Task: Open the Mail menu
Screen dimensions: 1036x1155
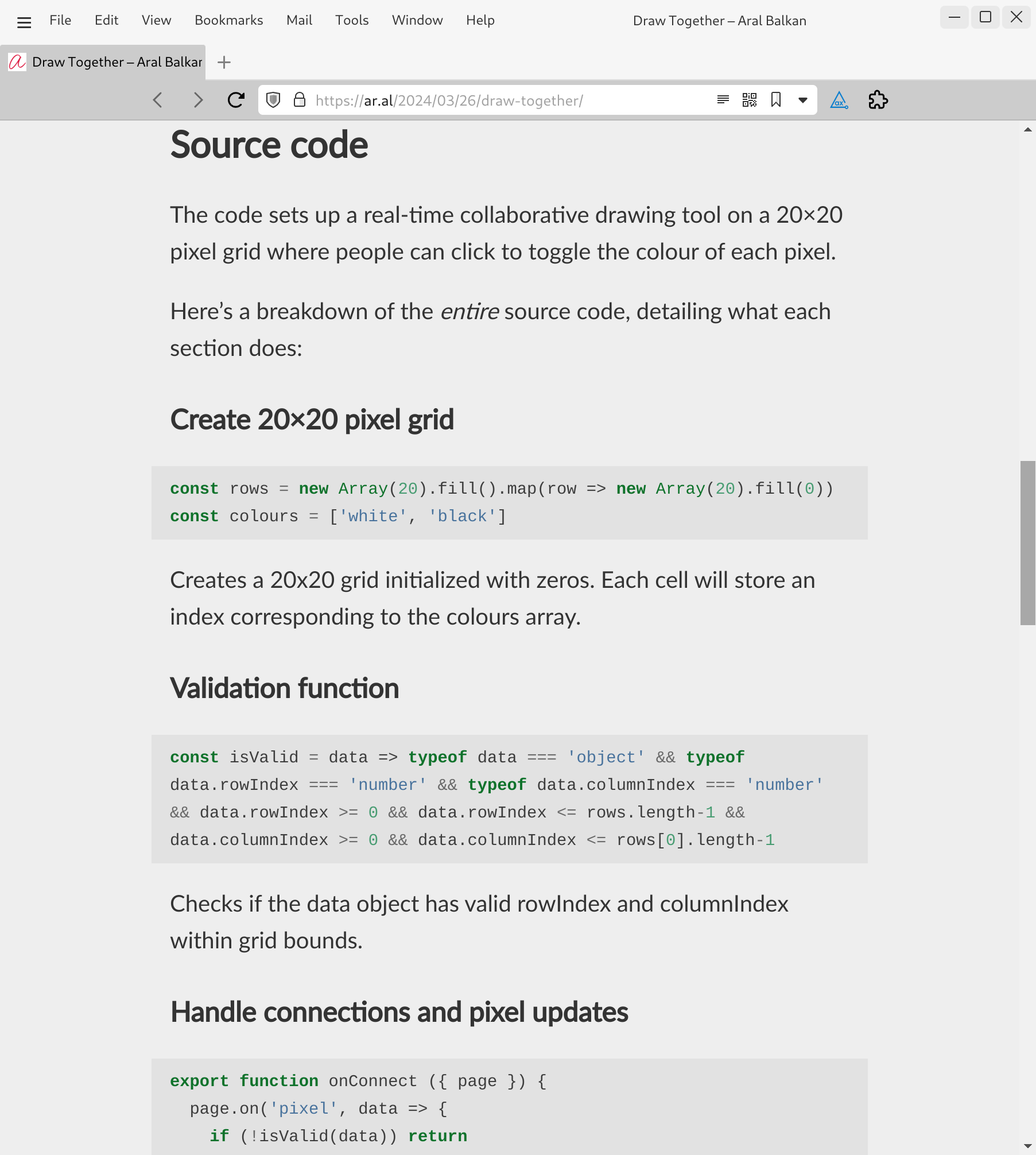Action: pyautogui.click(x=299, y=21)
